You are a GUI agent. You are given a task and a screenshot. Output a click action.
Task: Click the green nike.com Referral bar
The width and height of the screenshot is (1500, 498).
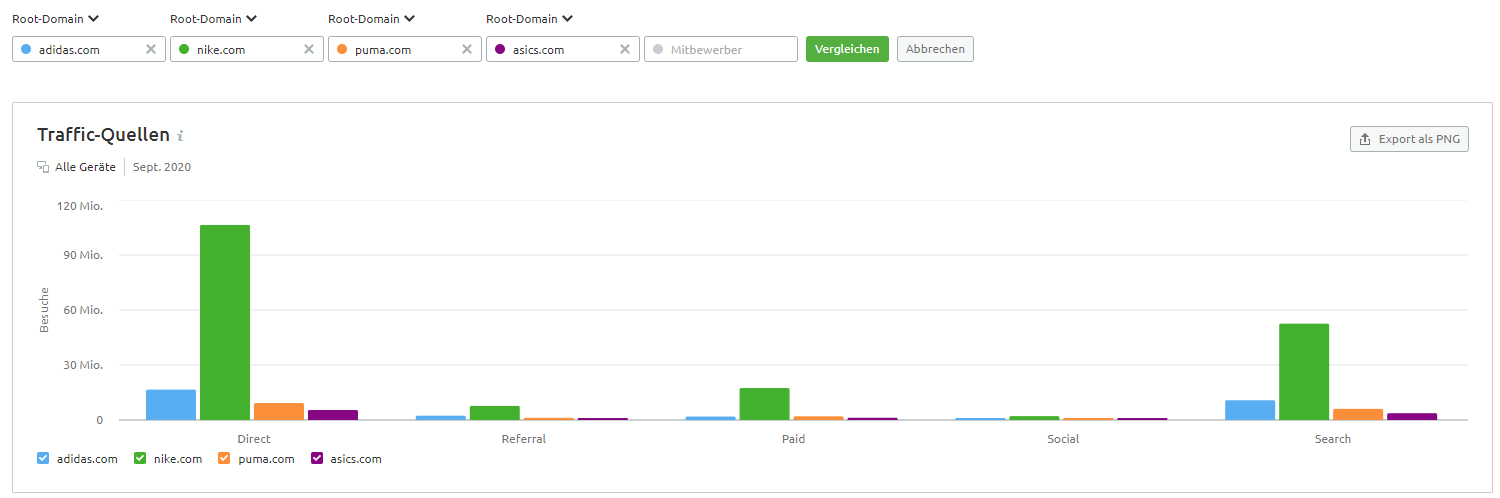[495, 413]
